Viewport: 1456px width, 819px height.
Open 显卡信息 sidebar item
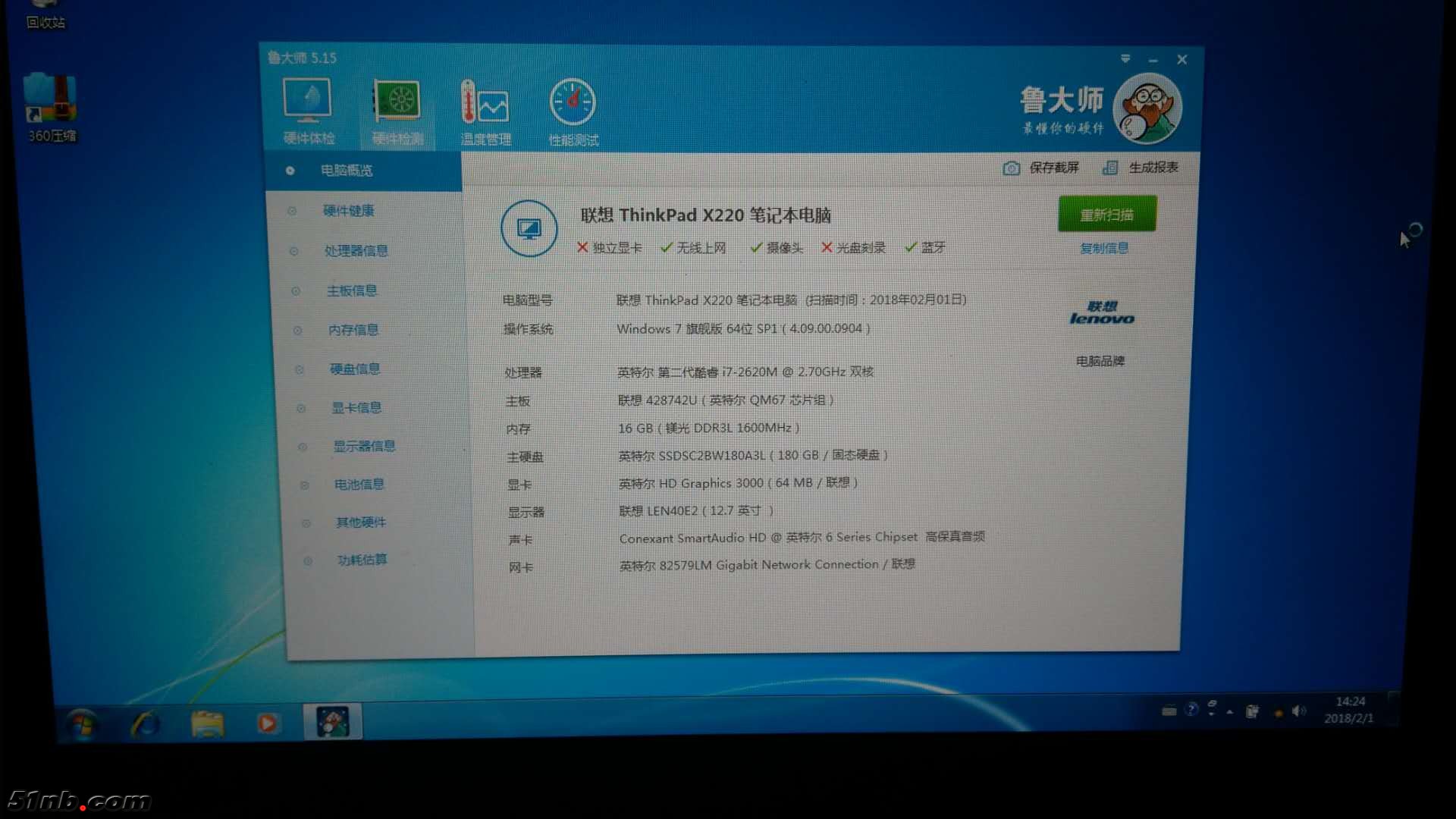pyautogui.click(x=356, y=408)
